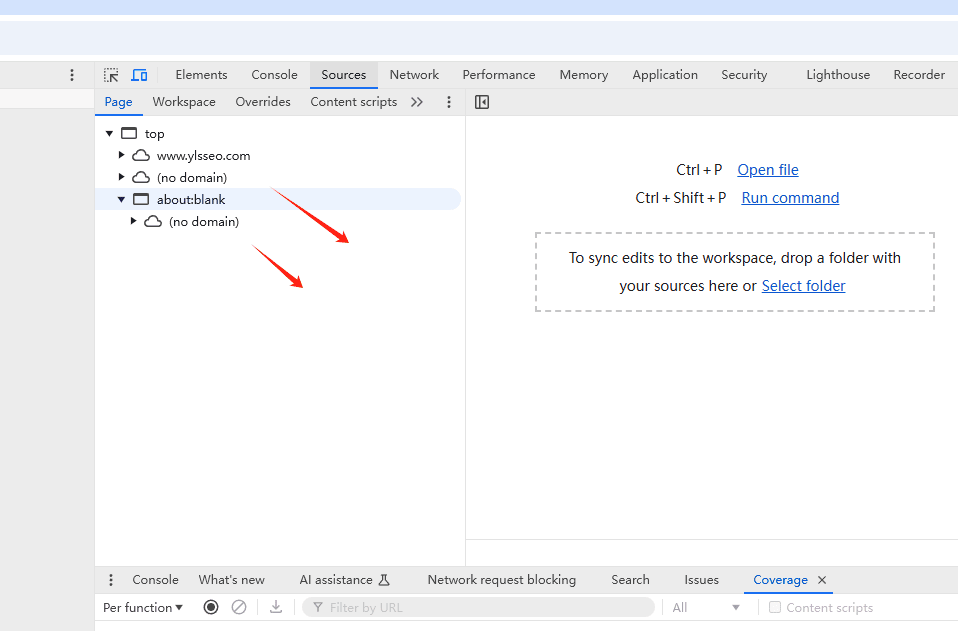The height and width of the screenshot is (631, 958).
Task: Open the drawer Console tab
Action: click(x=155, y=580)
